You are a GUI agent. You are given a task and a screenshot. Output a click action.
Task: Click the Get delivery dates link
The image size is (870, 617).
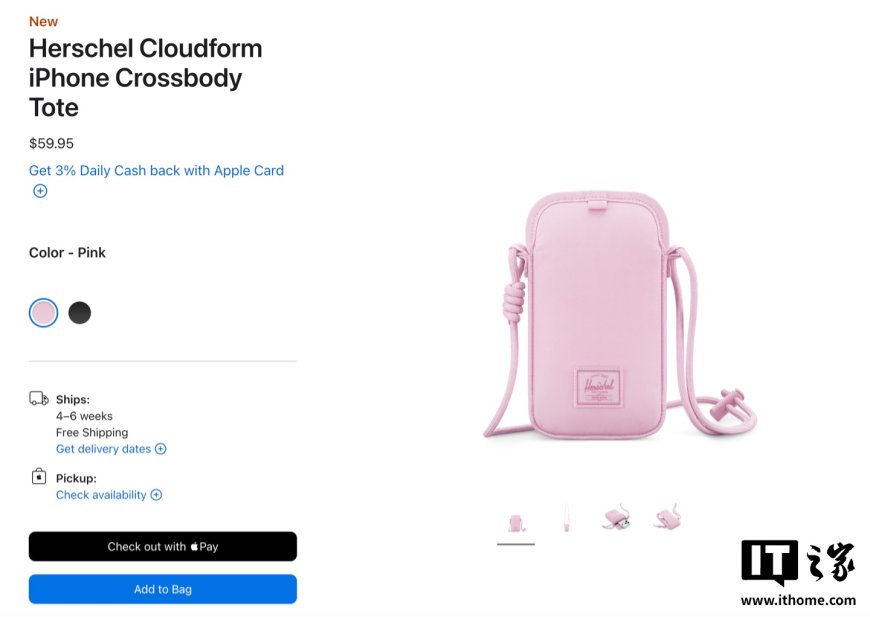click(x=104, y=449)
